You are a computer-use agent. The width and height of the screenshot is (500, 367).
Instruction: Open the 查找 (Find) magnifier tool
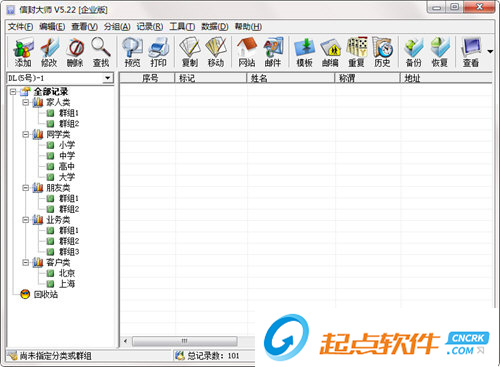[101, 52]
